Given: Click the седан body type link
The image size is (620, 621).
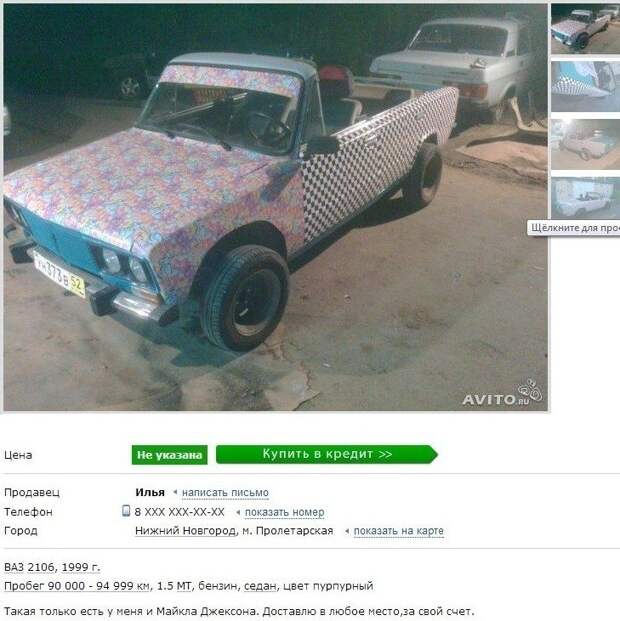Looking at the screenshot, I should click(x=260, y=586).
